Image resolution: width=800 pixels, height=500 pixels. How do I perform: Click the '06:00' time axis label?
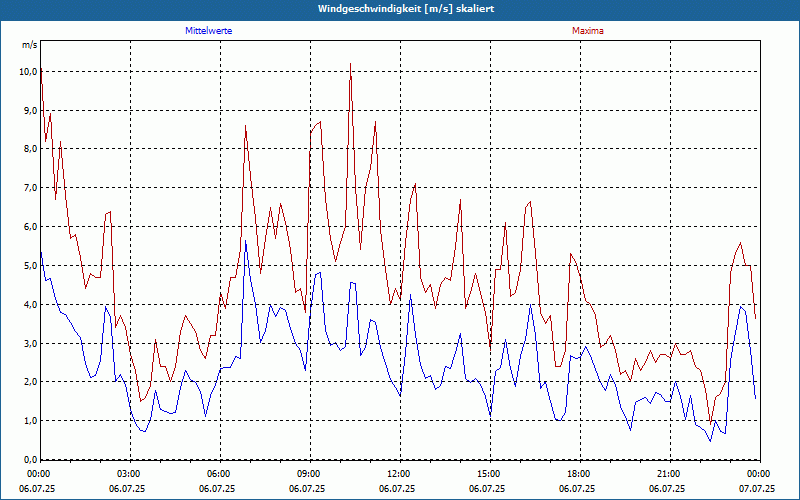[x=217, y=474]
